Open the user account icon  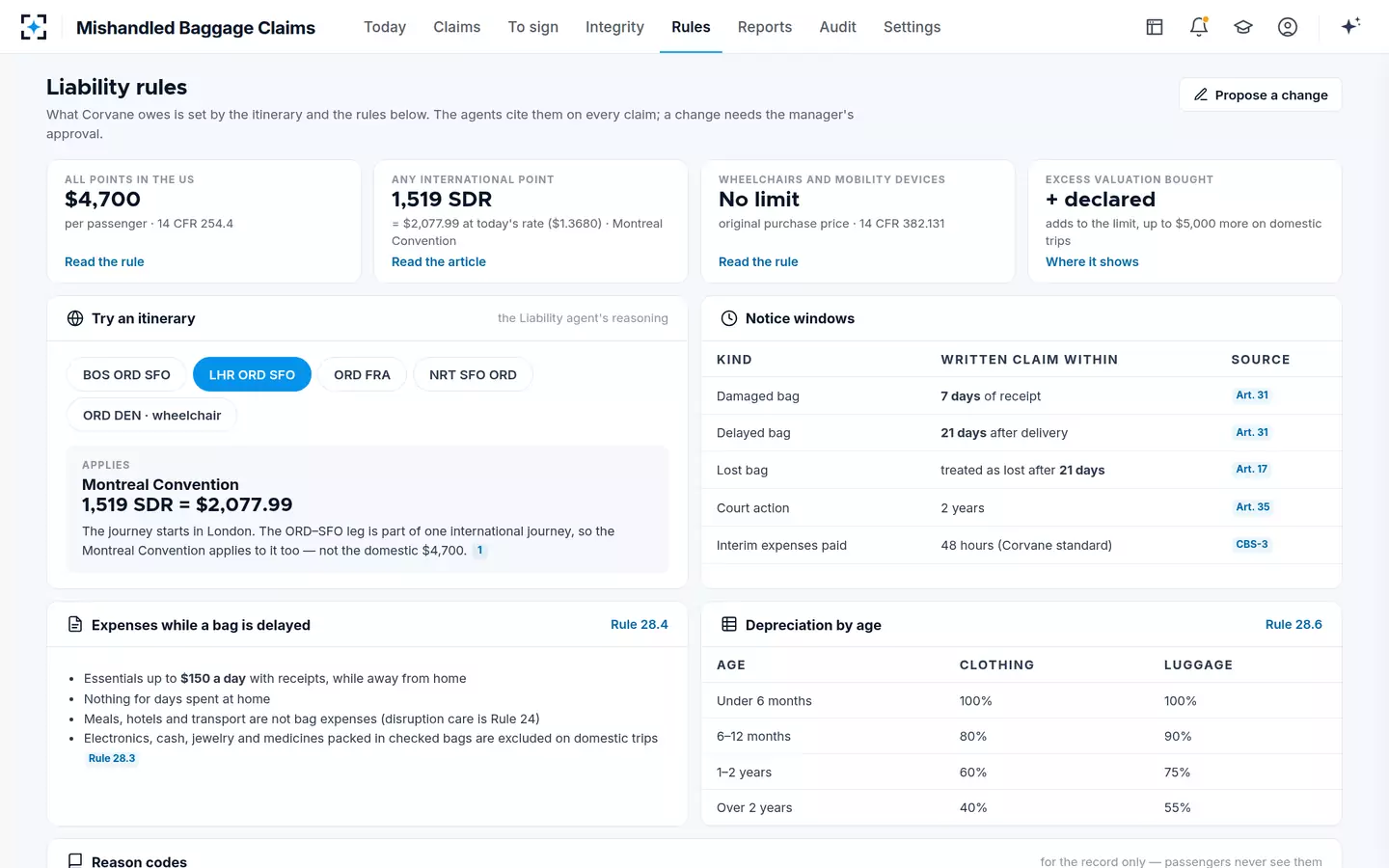point(1288,27)
